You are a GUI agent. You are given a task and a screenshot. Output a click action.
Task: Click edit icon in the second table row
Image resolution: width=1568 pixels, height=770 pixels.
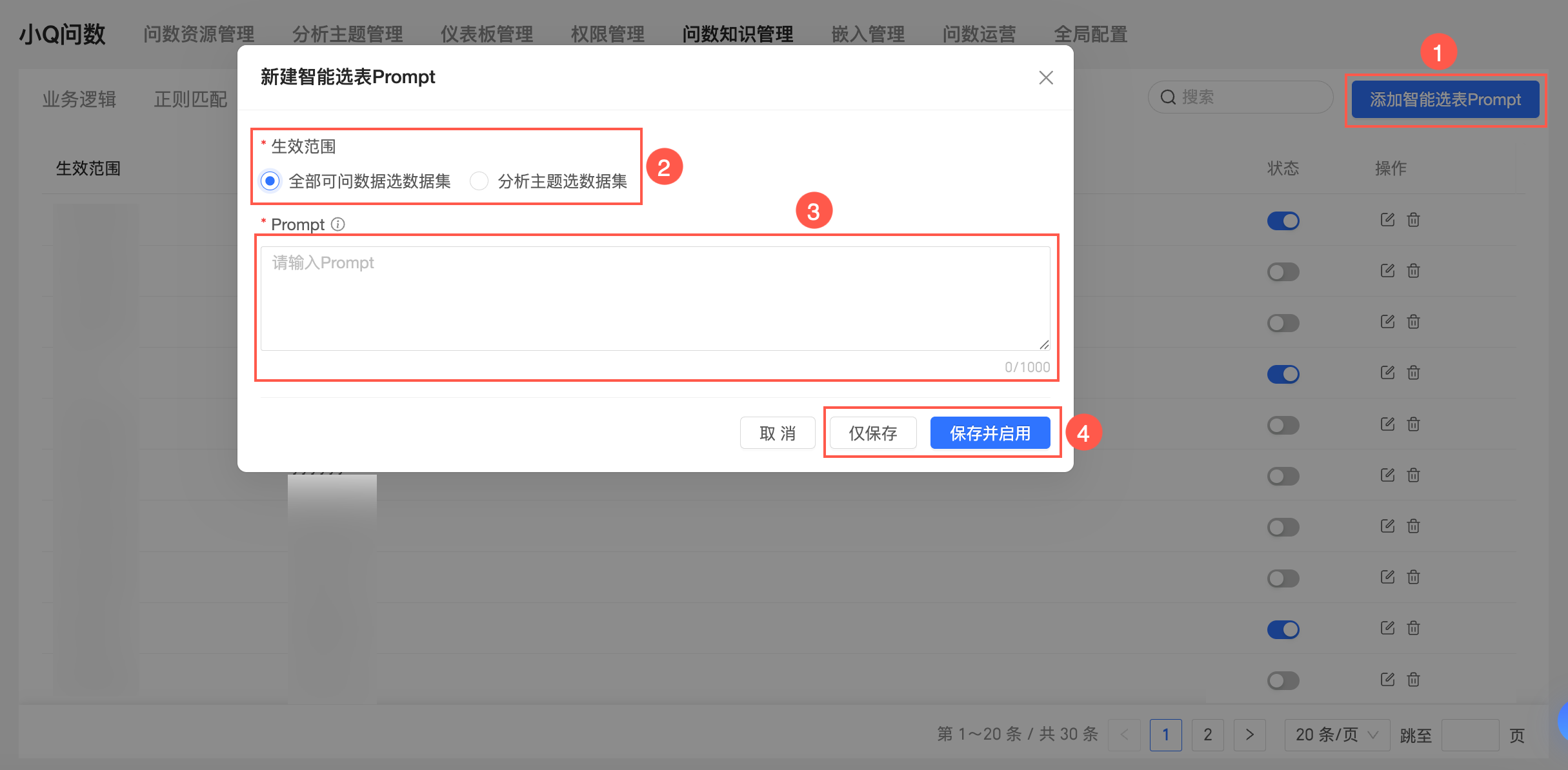(x=1387, y=271)
